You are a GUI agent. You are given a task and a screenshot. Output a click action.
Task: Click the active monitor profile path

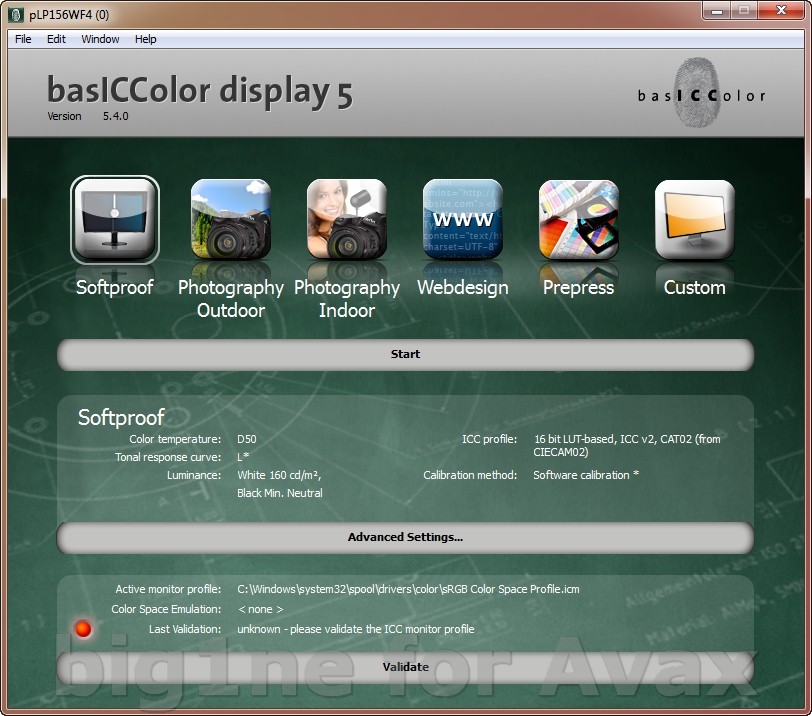(x=408, y=589)
